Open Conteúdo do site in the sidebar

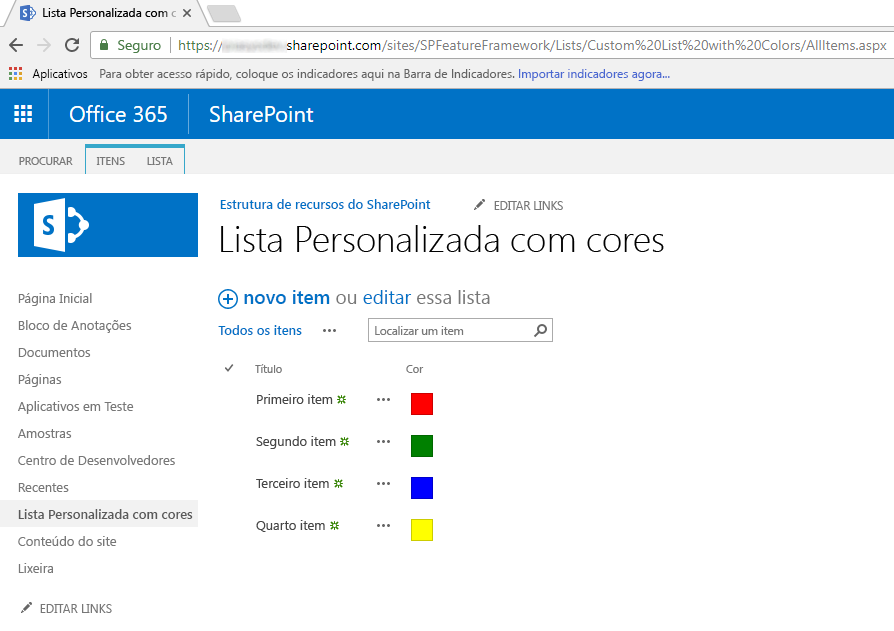tap(67, 542)
